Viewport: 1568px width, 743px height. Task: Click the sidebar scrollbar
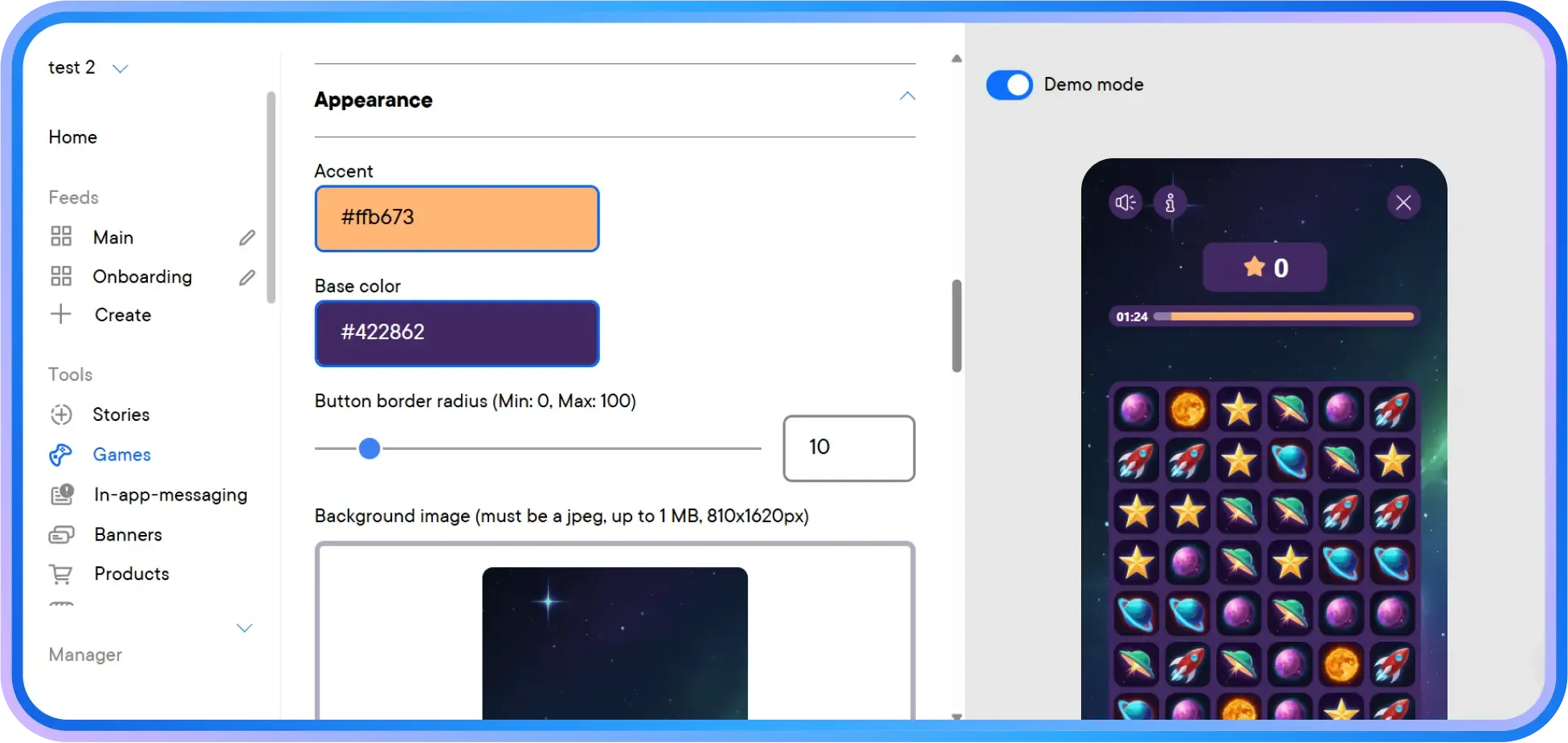(x=271, y=197)
